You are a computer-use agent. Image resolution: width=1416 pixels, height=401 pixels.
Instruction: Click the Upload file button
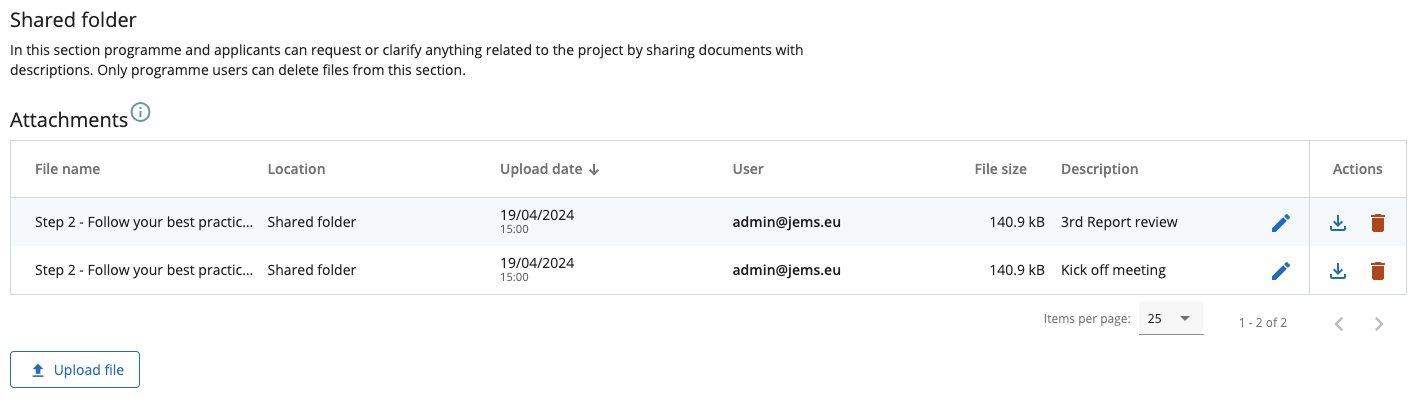75,370
